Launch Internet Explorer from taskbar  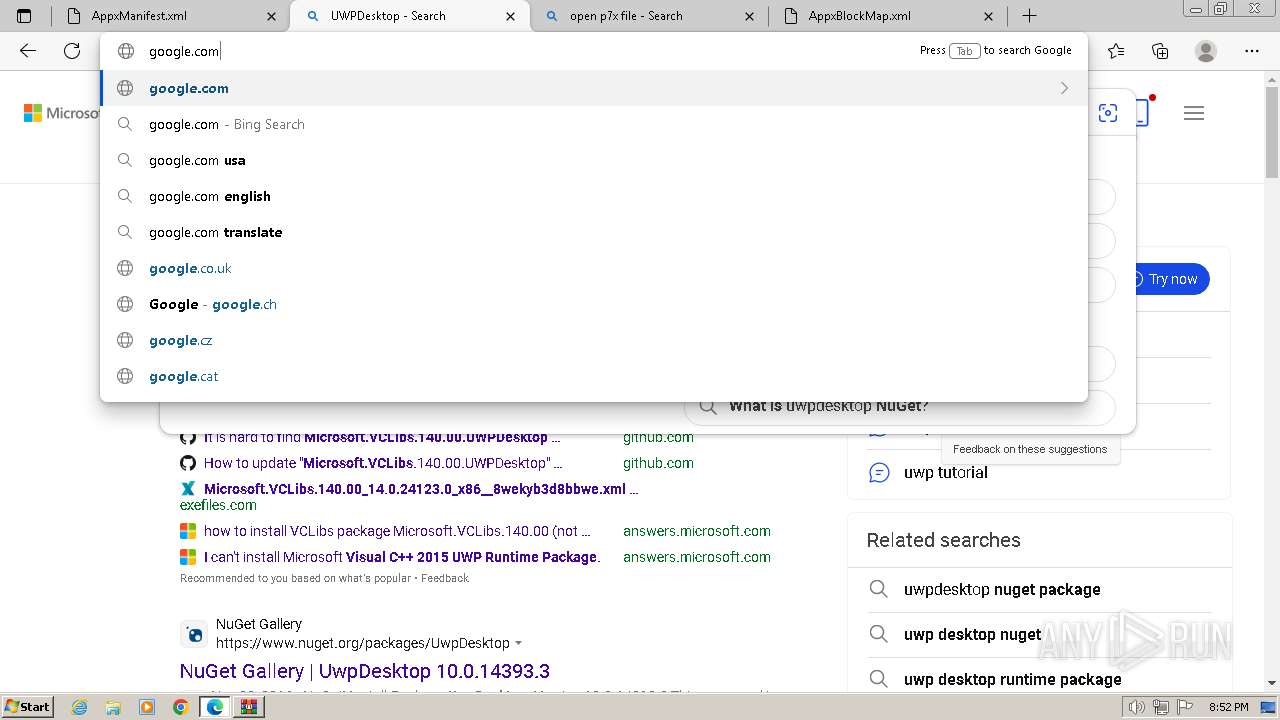click(x=80, y=707)
